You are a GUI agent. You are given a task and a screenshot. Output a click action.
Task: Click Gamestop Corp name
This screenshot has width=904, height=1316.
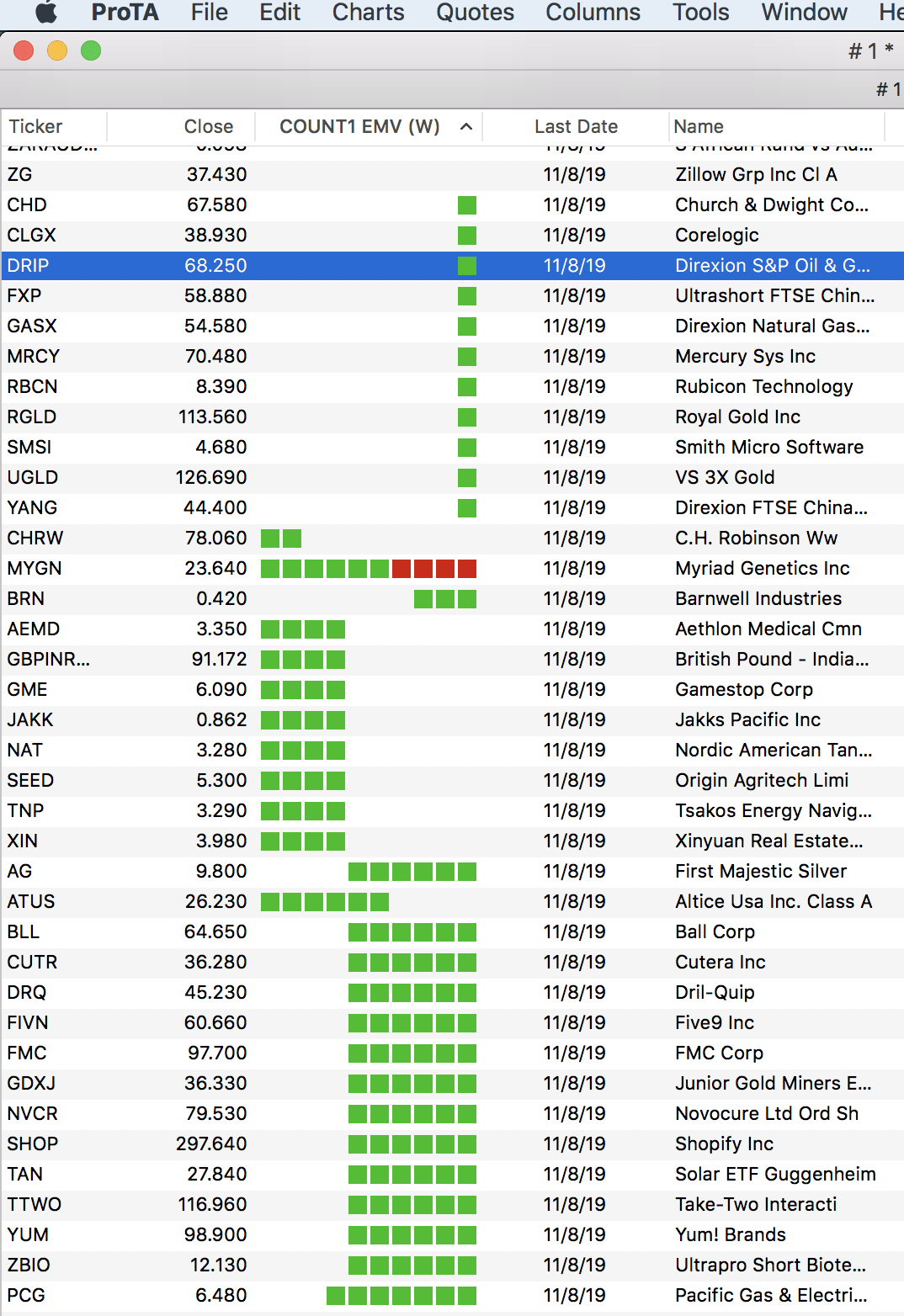744,690
